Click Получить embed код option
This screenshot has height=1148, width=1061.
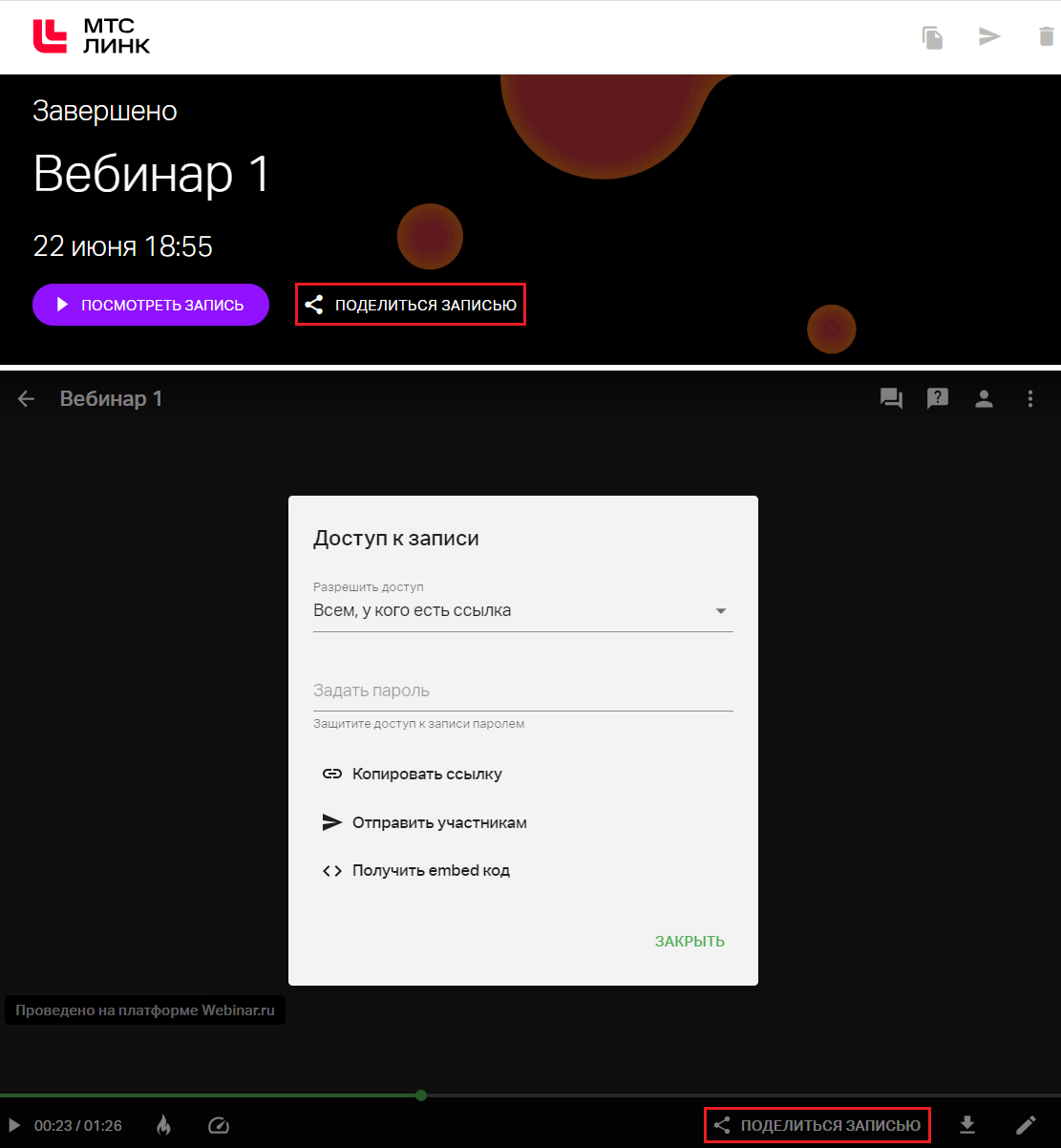pos(416,871)
